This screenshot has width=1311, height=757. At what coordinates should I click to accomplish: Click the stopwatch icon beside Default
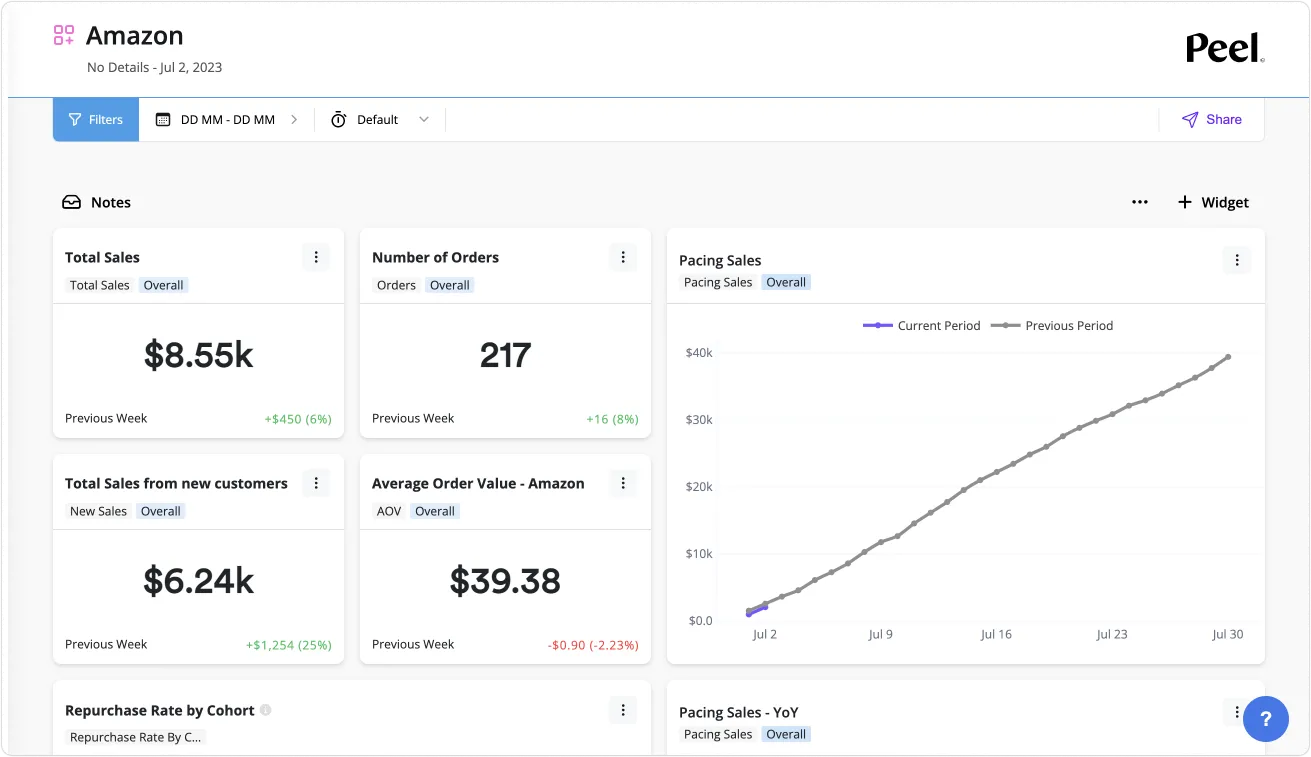[339, 119]
